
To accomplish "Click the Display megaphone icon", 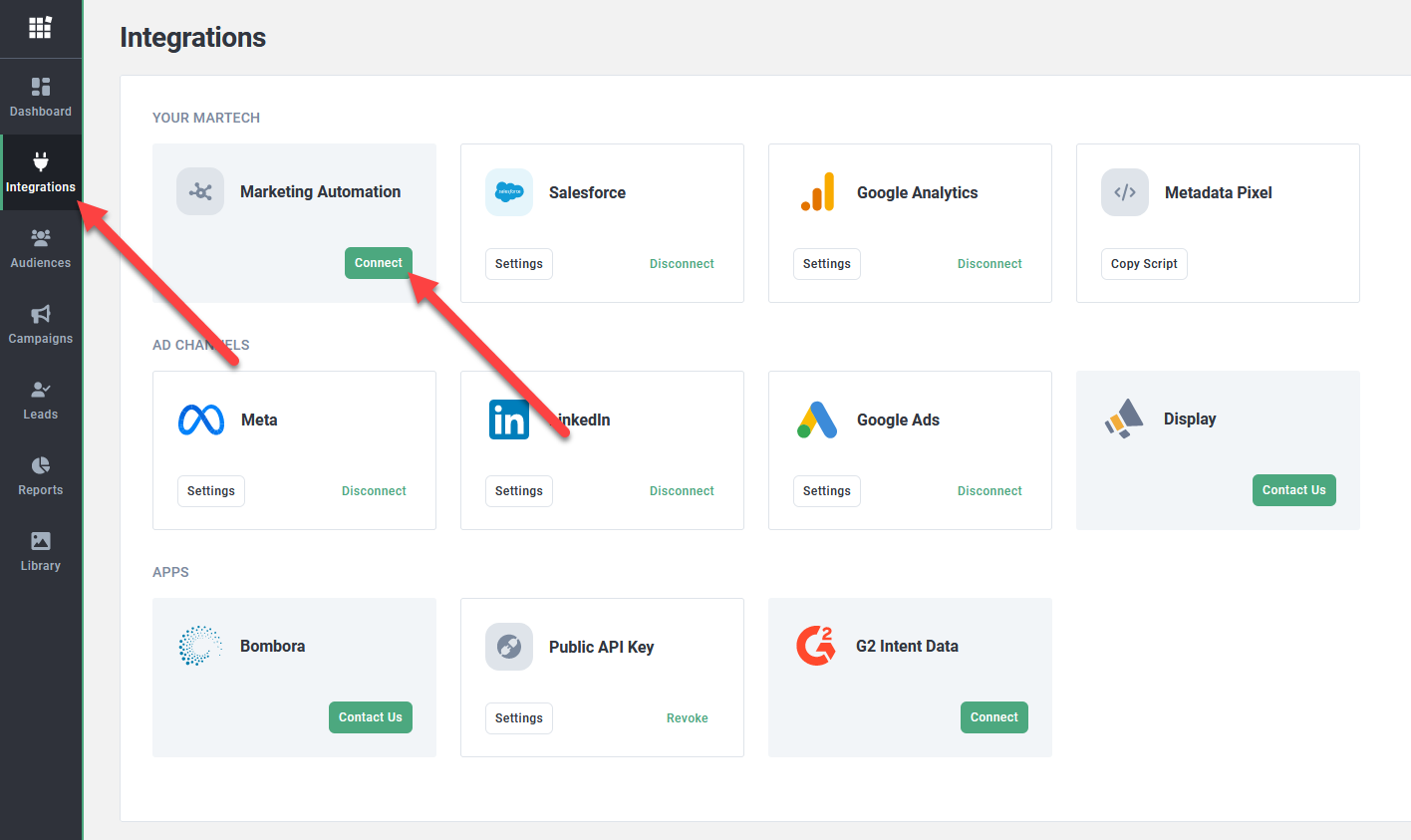I will coord(1124,419).
